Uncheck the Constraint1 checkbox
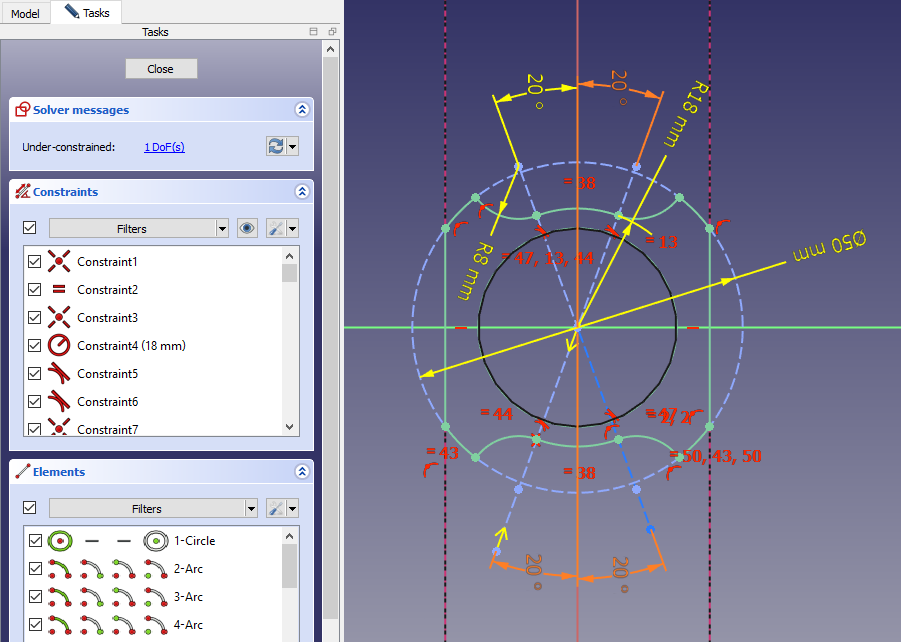This screenshot has width=901, height=642. [x=35, y=262]
